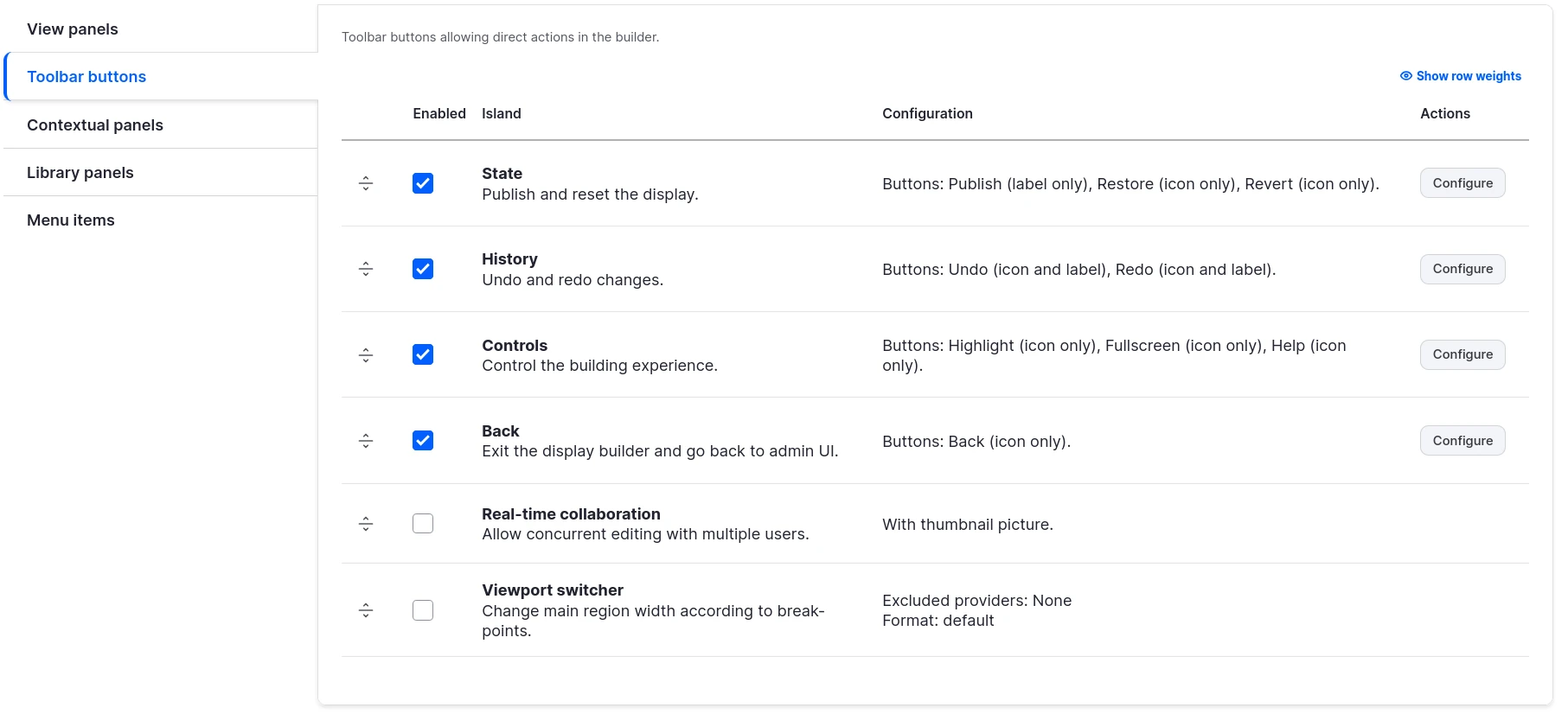Configure the State island buttons

pos(1462,183)
